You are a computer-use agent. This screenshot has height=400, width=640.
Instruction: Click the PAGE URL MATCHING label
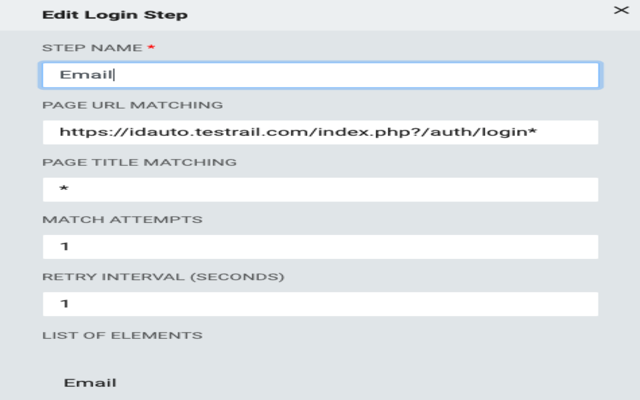tap(132, 105)
